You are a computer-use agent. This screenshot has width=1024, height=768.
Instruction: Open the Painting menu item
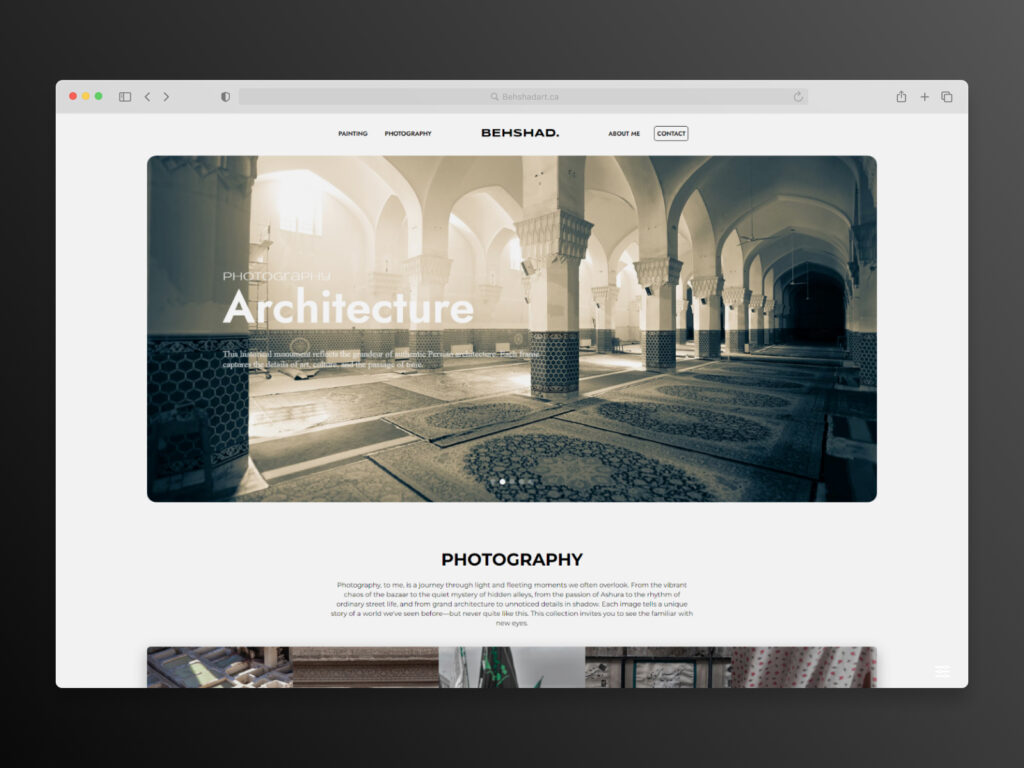pos(353,134)
